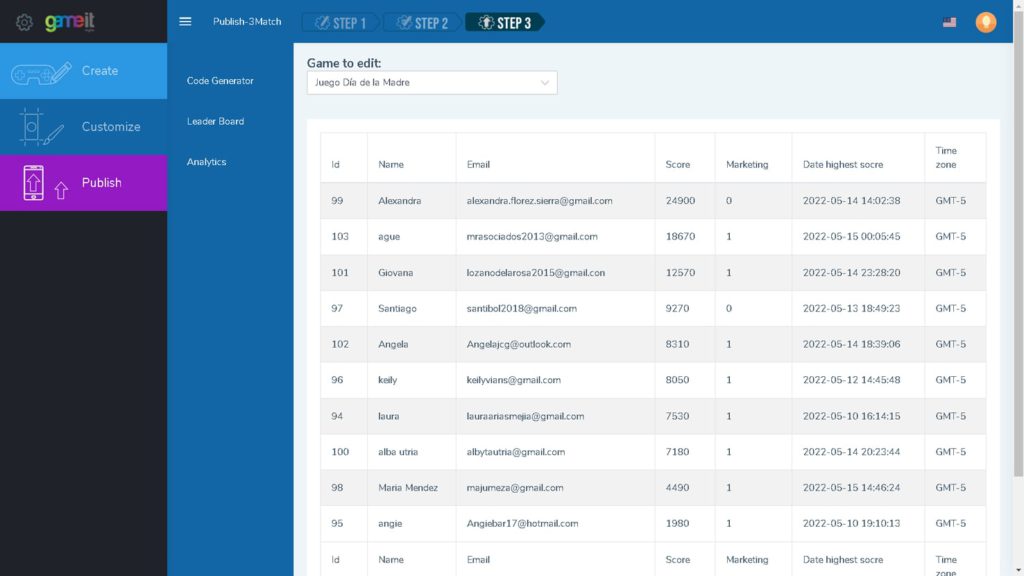Sort by the Score column header

click(x=677, y=164)
